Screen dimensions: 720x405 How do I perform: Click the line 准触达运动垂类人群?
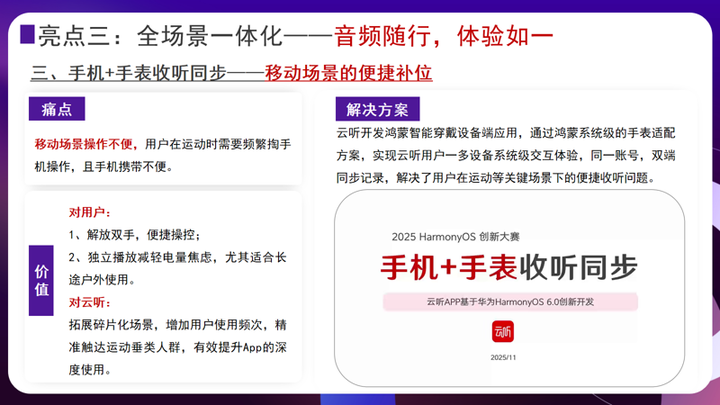click(x=124, y=347)
